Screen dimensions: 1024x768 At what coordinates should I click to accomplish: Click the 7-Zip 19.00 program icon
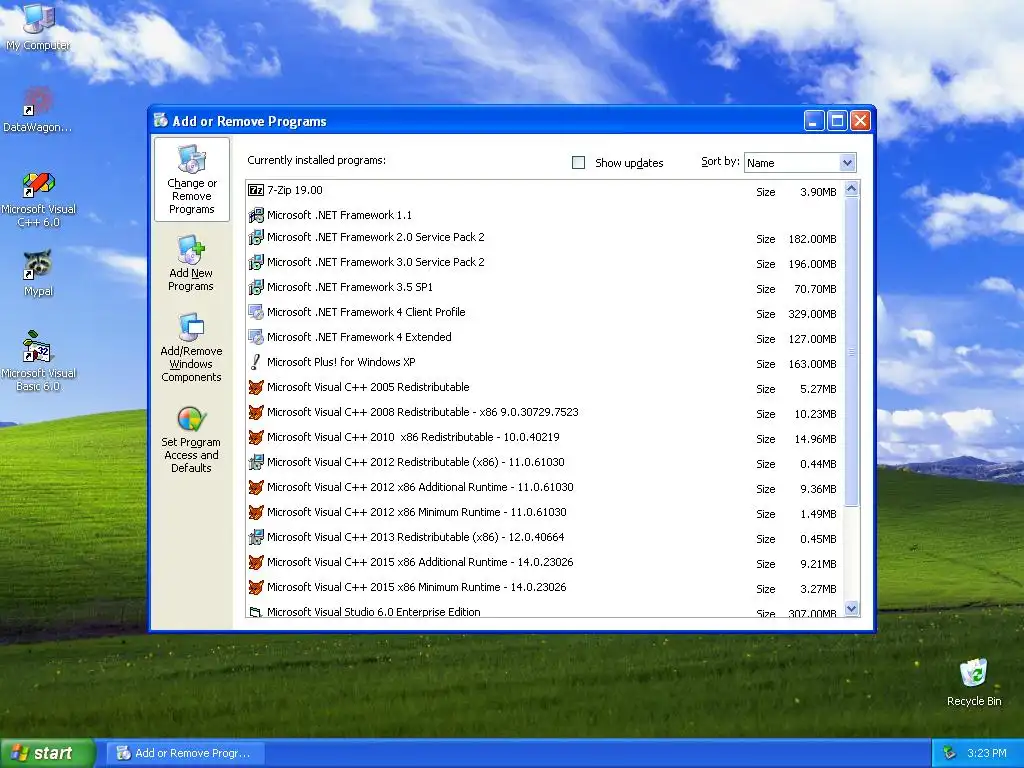(x=256, y=190)
